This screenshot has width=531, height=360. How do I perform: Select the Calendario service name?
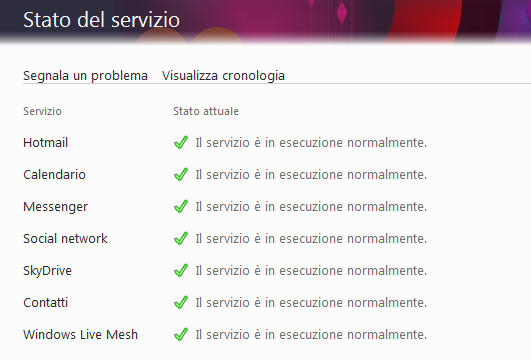coord(54,174)
